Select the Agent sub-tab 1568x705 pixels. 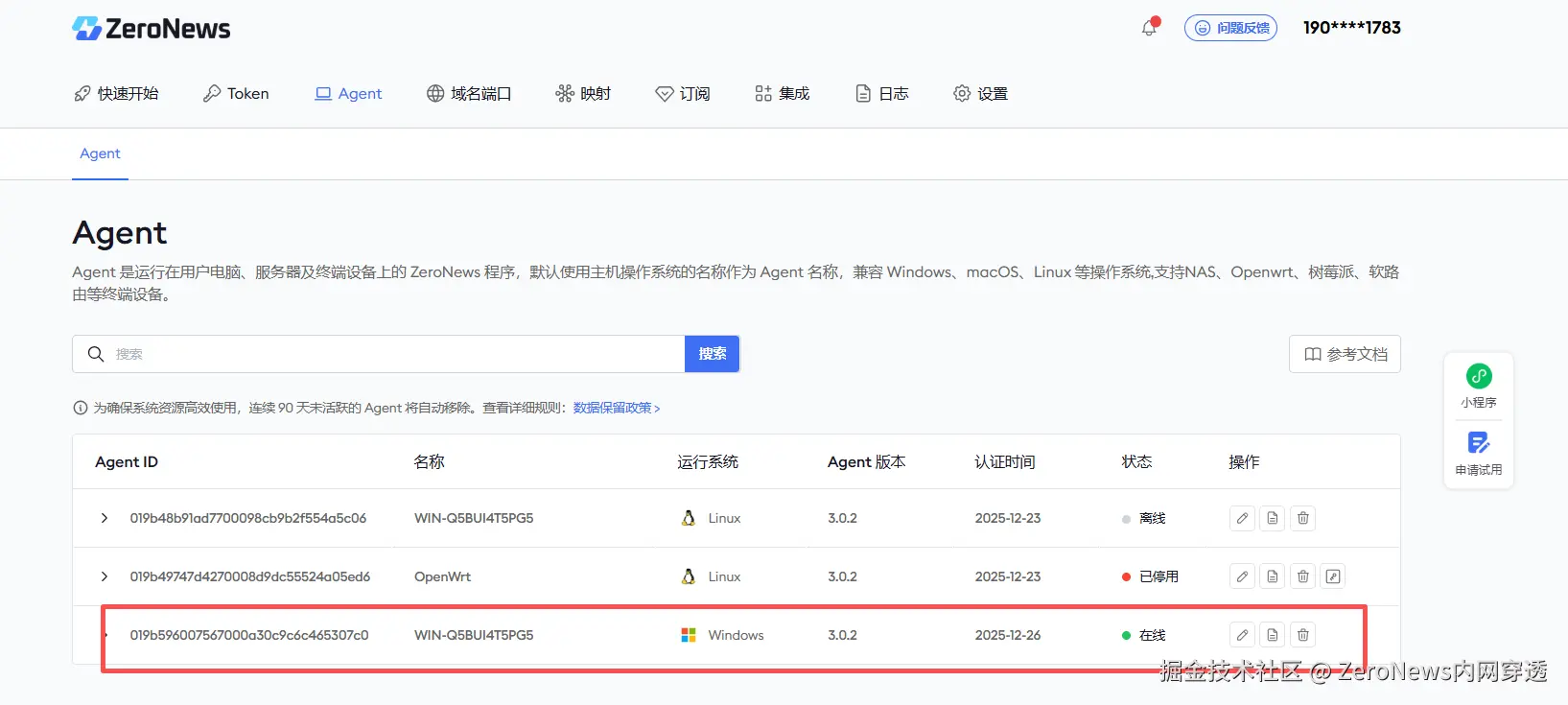coord(100,153)
